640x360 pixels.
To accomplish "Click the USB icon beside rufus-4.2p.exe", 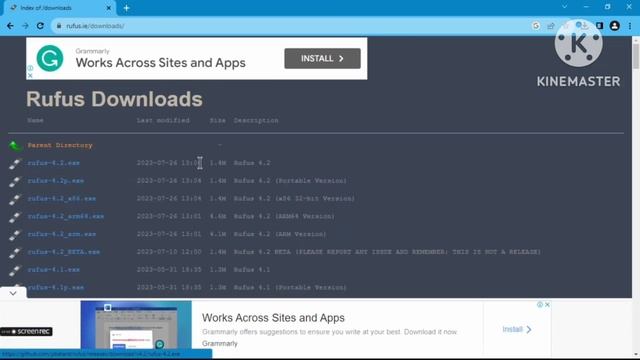I will pyautogui.click(x=15, y=181).
